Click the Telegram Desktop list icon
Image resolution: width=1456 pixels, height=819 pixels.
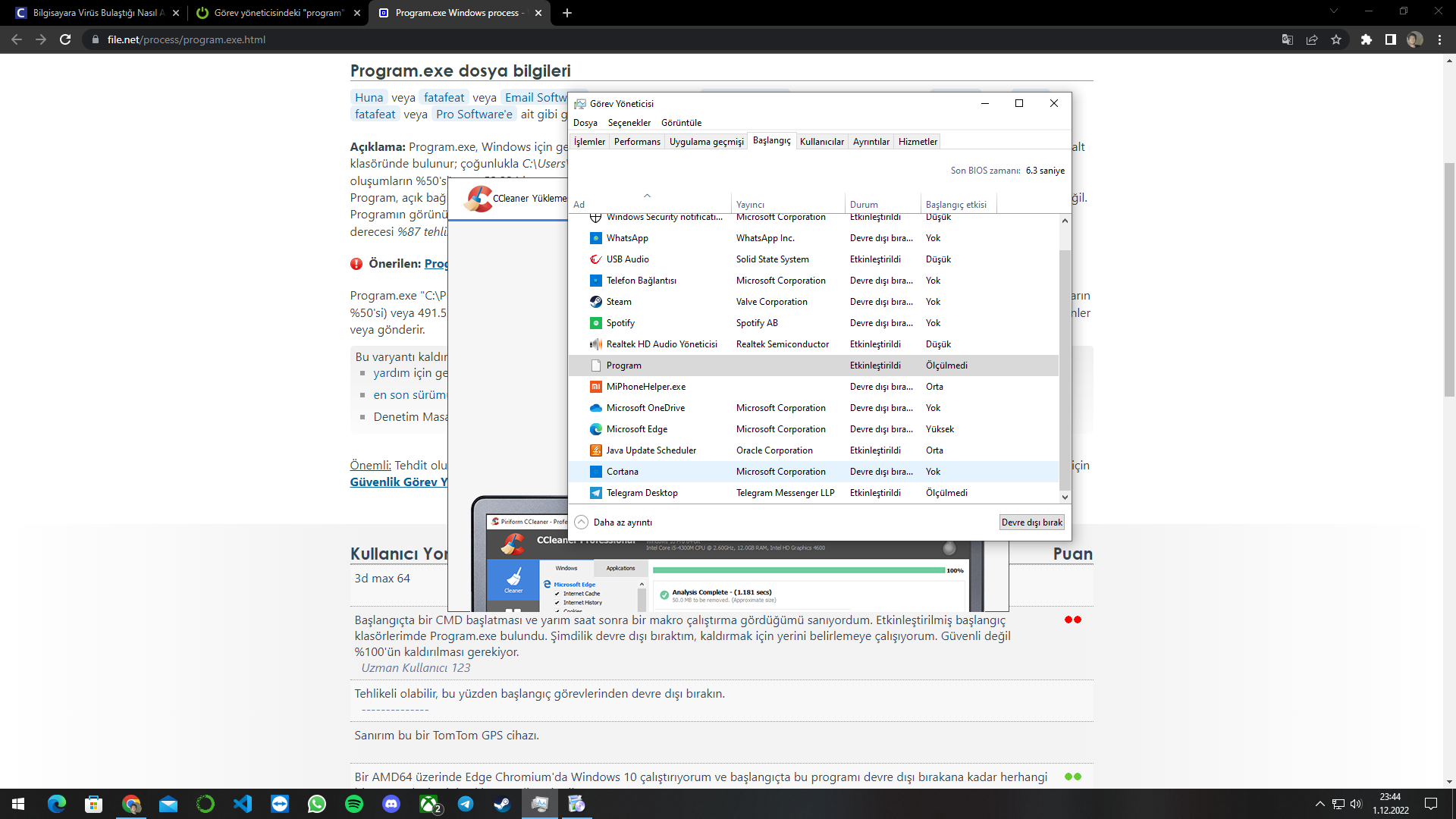click(x=596, y=493)
